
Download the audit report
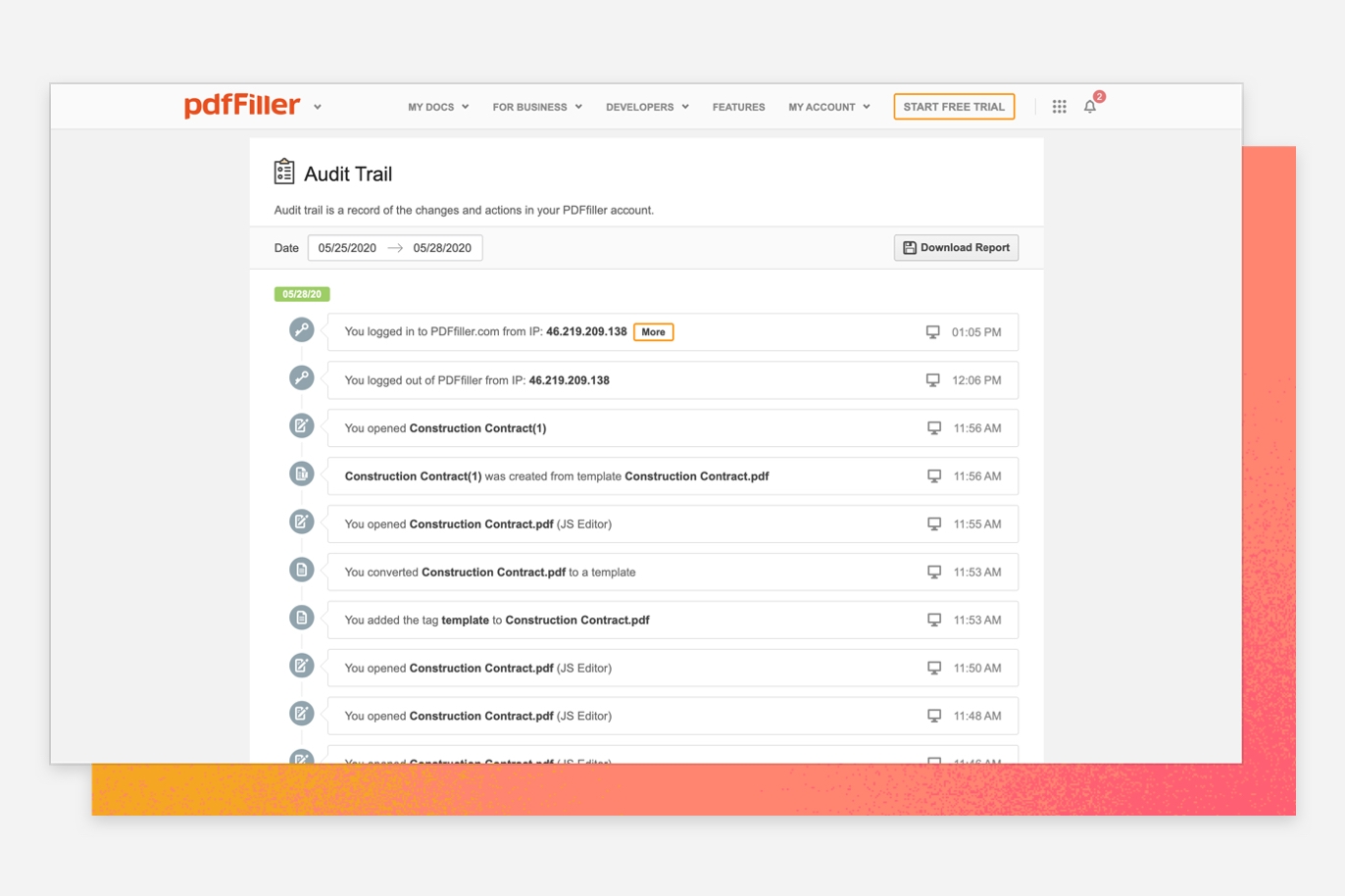click(956, 248)
